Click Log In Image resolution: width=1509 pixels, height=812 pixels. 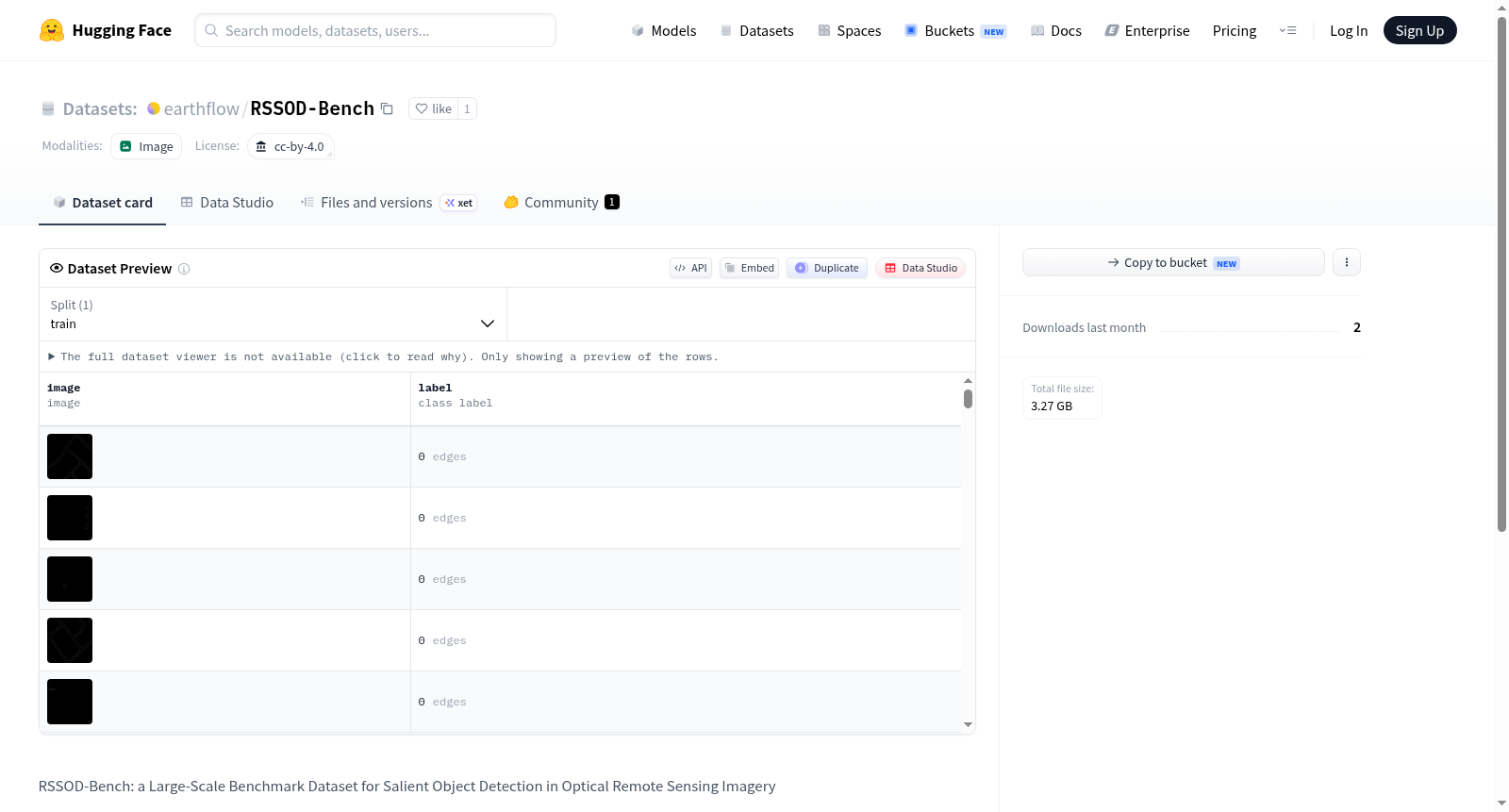click(1349, 30)
